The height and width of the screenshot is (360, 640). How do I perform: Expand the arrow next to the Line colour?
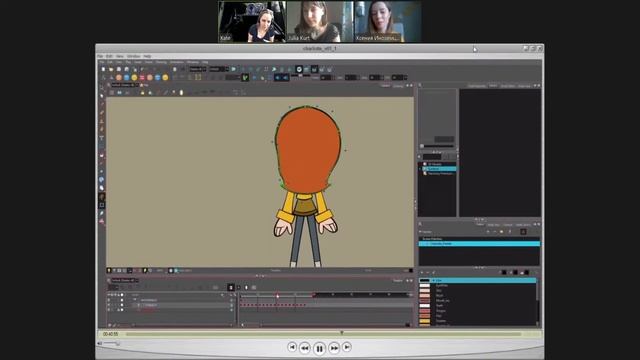point(433,280)
